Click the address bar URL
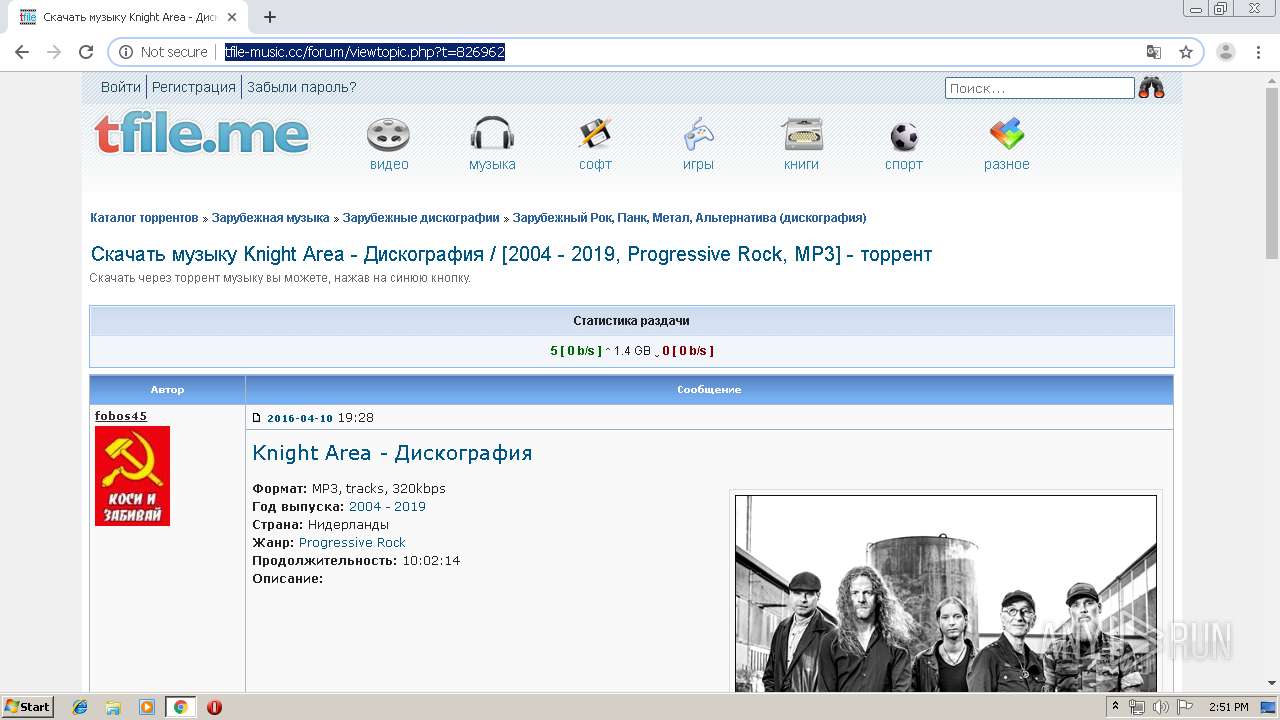 coord(365,52)
